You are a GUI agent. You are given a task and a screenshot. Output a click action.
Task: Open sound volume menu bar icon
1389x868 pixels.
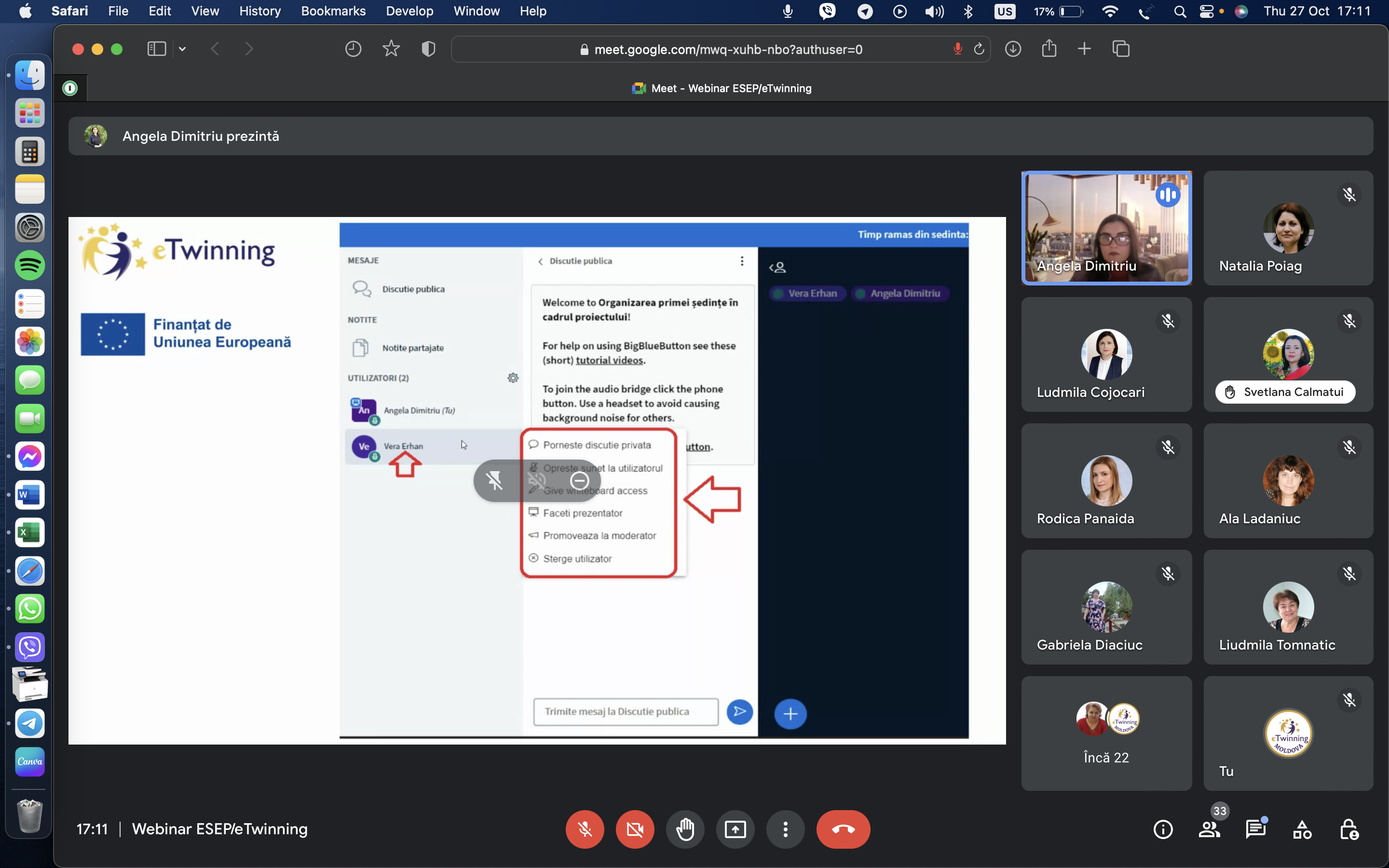[x=934, y=11]
